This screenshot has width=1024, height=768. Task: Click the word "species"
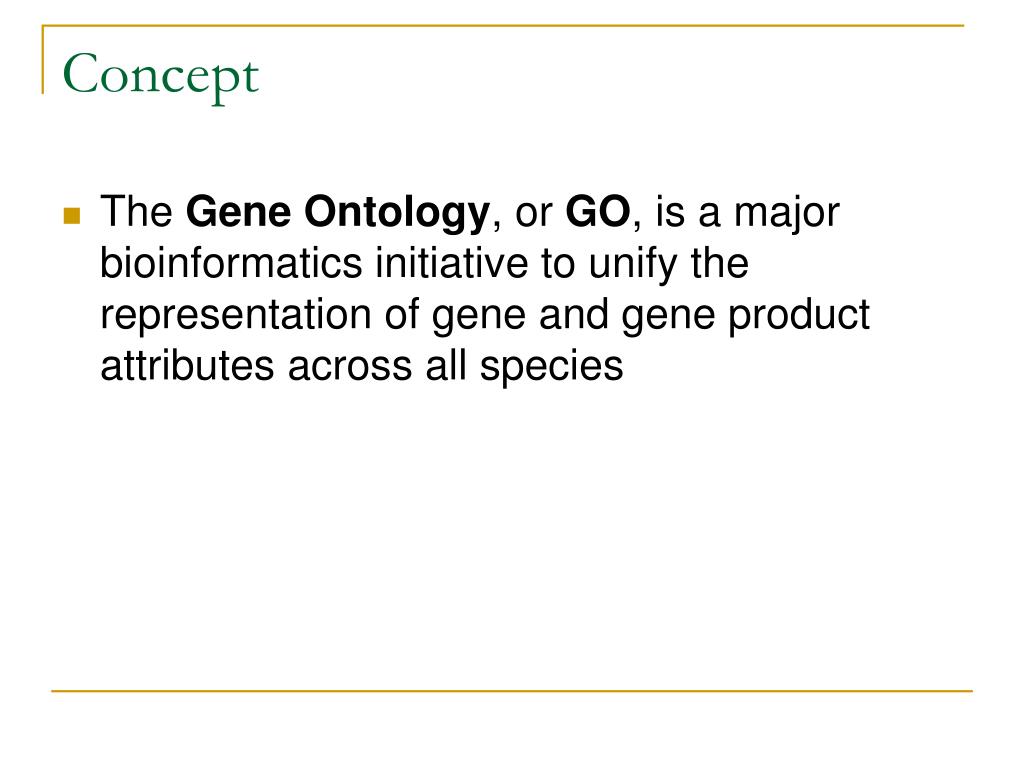tap(552, 367)
